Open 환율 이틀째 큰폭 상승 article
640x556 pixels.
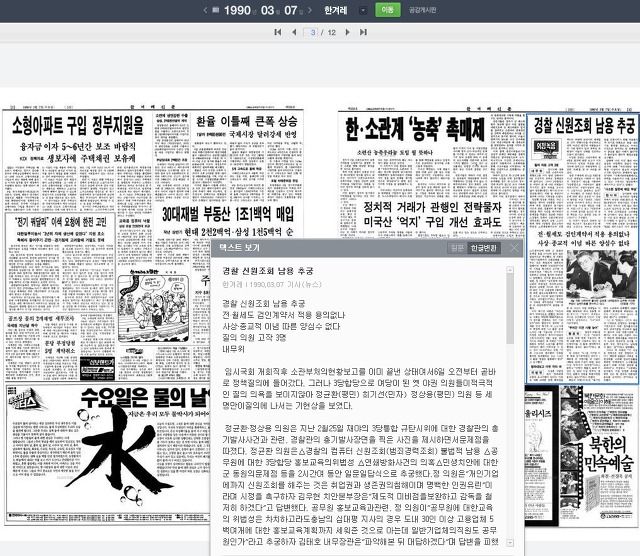(x=247, y=122)
